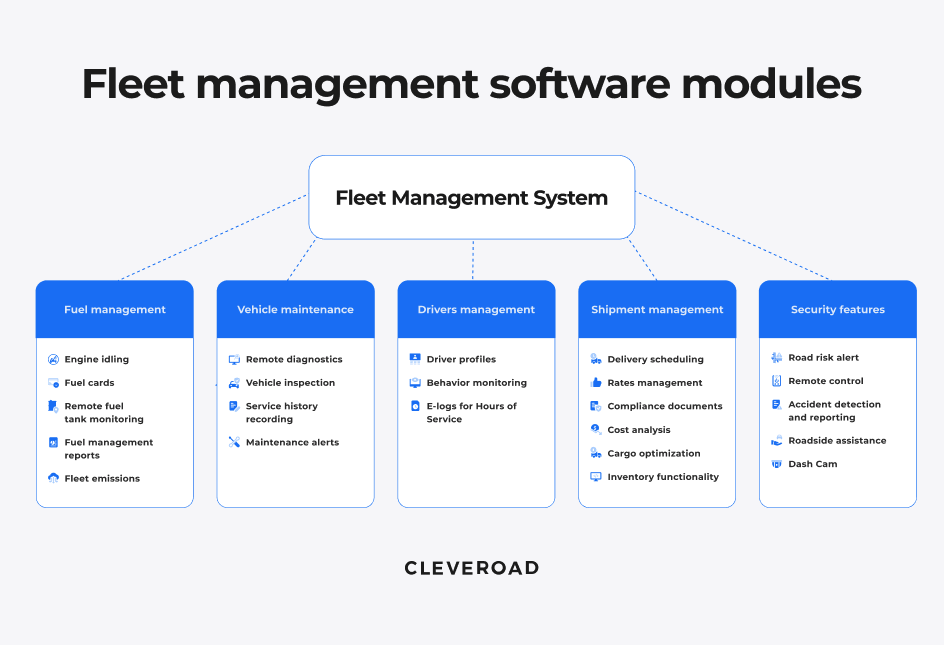Click the Remote diagnostics text
This screenshot has height=645, width=944.
tap(294, 360)
